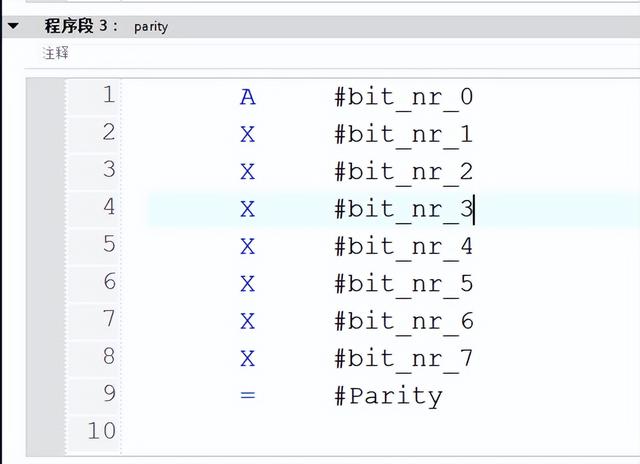Image resolution: width=640 pixels, height=464 pixels.
Task: Select instruction A on line 1
Action: [x=248, y=97]
